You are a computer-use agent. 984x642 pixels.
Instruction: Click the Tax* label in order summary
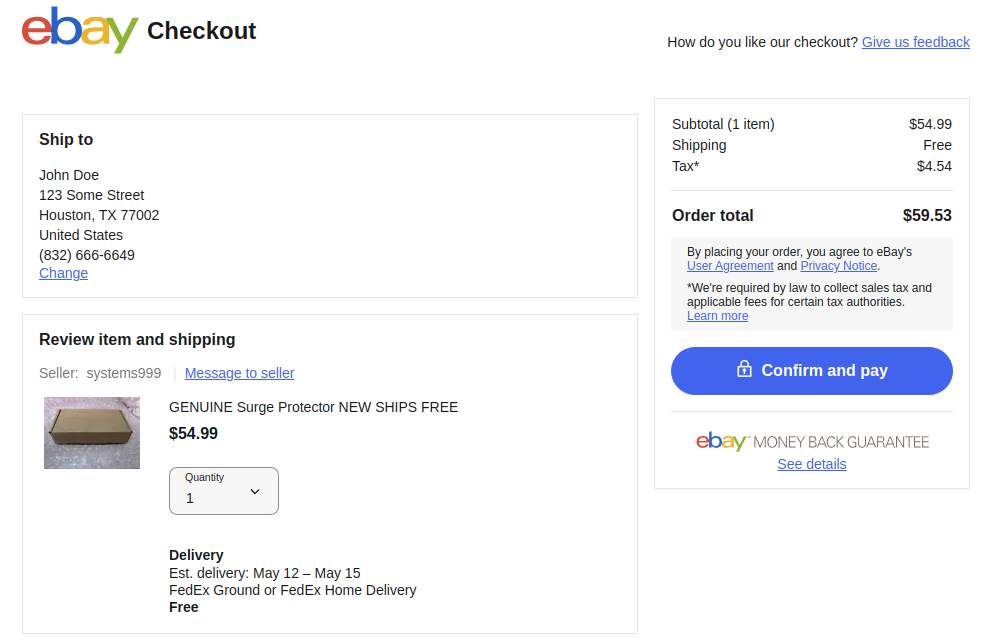tap(685, 166)
